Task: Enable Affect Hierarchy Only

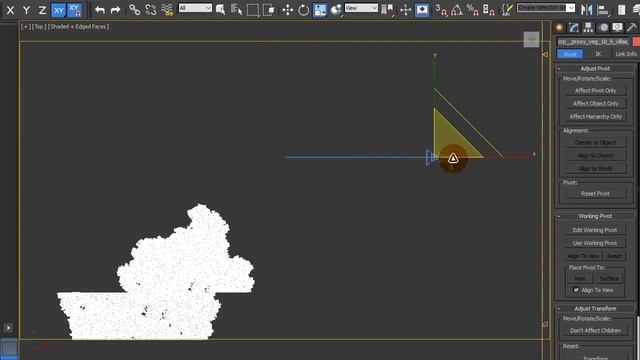Action: tap(596, 117)
